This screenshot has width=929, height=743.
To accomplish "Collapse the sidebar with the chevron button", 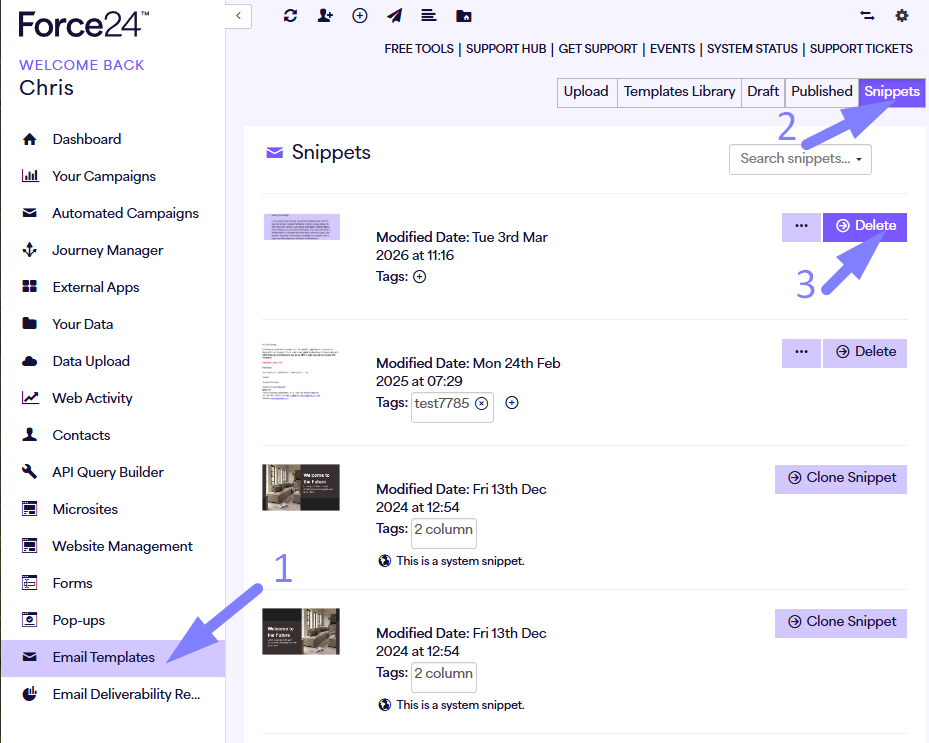I will pyautogui.click(x=238, y=16).
